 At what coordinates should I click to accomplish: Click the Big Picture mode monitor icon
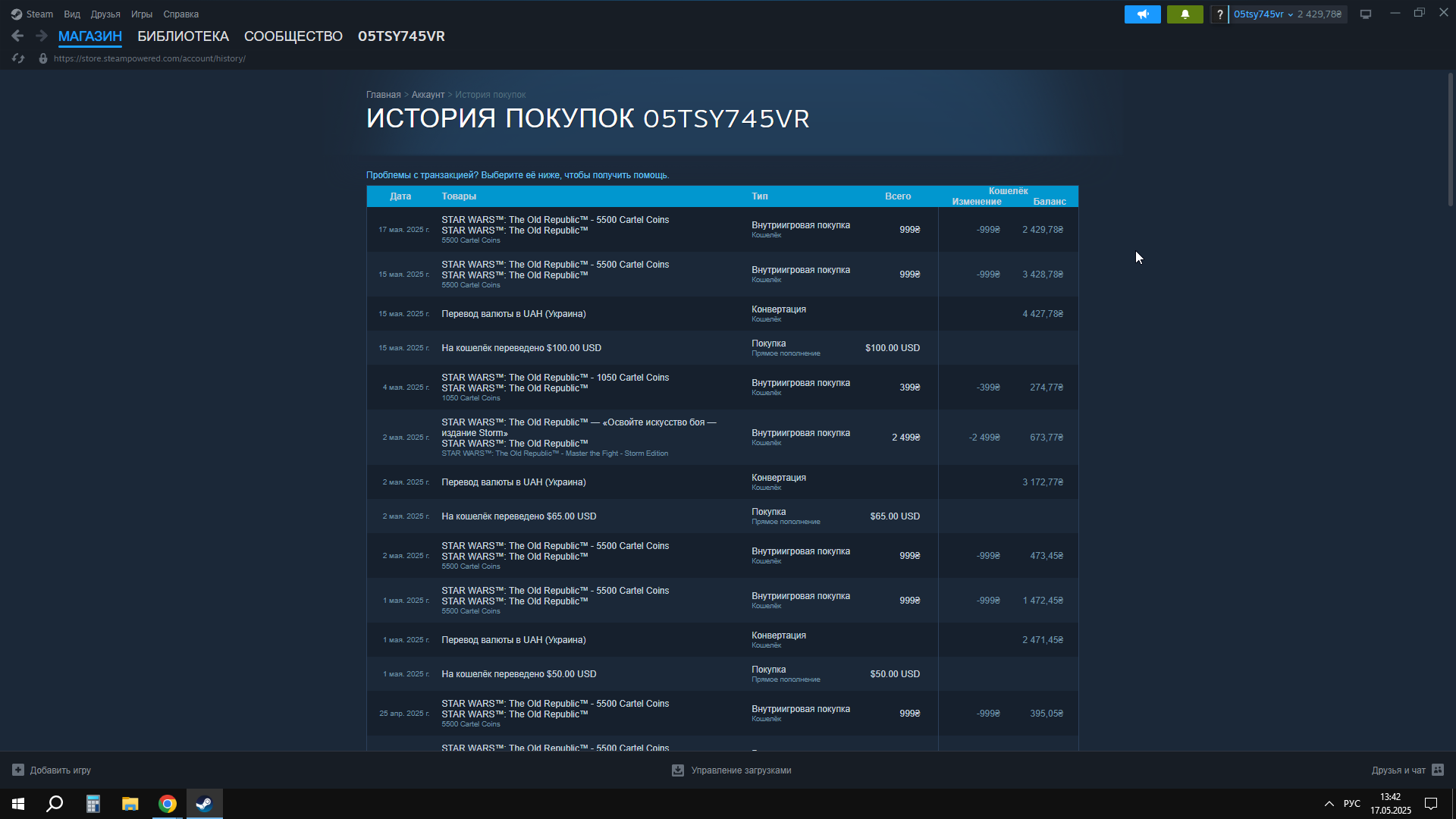click(1366, 14)
